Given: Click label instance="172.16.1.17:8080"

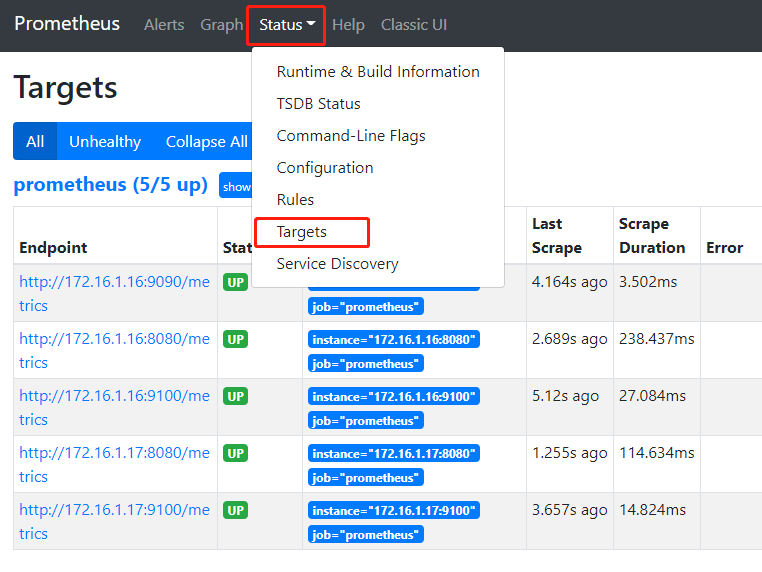Looking at the screenshot, I should [394, 453].
